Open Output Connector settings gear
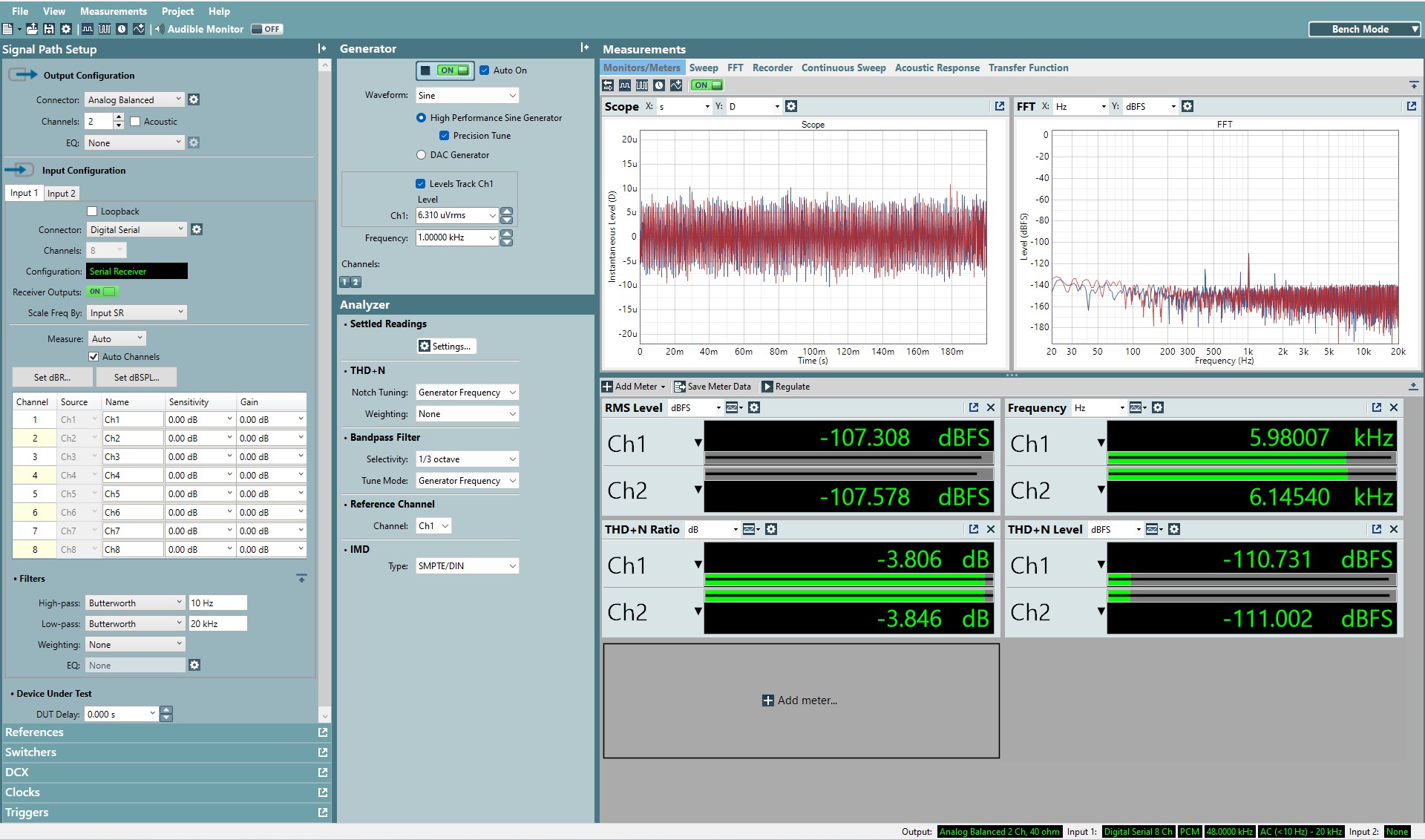1425x840 pixels. coord(194,99)
